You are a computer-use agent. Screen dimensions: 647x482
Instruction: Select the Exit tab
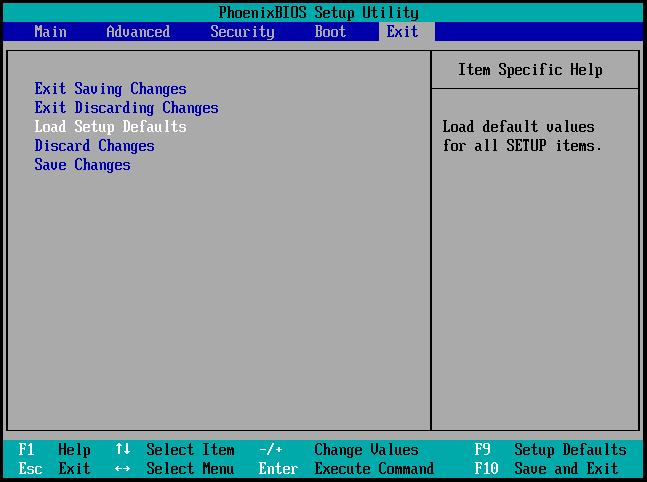(402, 32)
